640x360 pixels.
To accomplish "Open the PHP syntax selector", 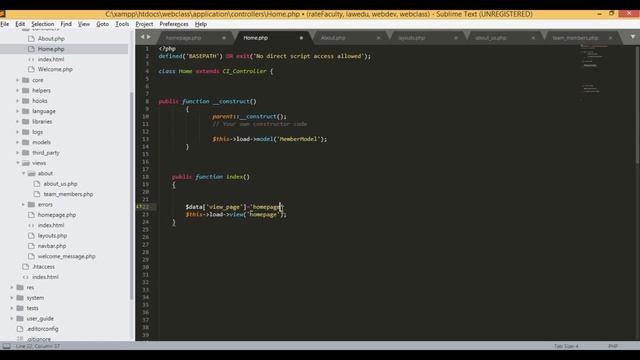I will click(x=613, y=346).
